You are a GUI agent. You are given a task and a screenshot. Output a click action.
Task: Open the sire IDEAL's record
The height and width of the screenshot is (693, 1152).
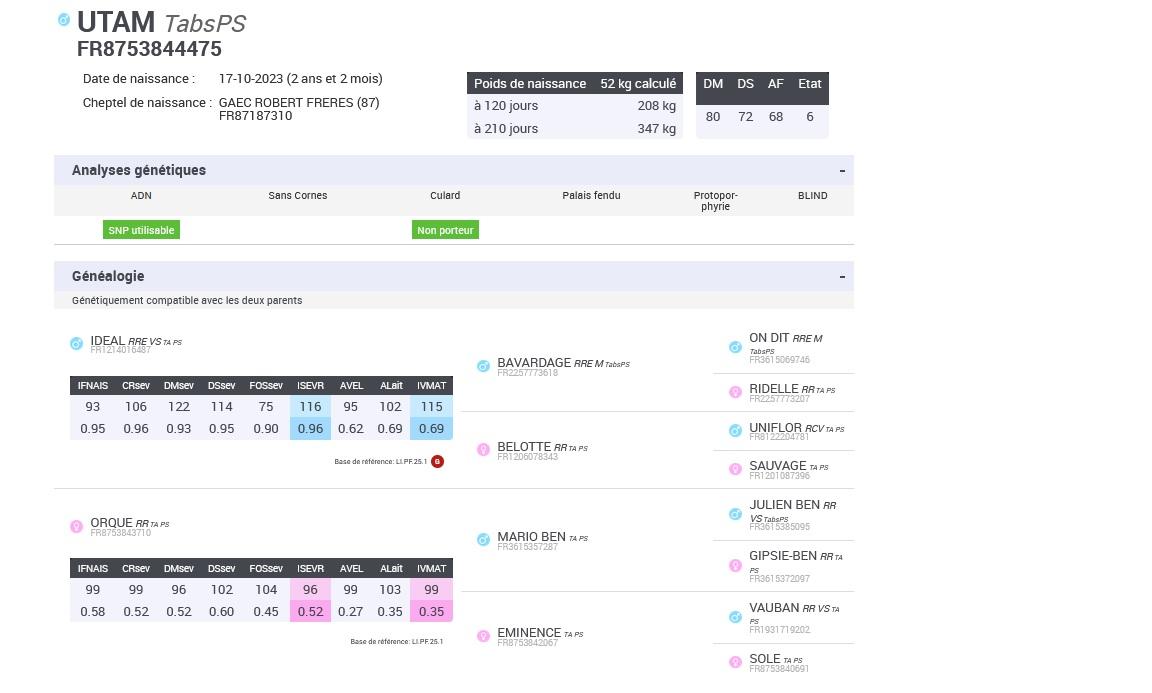pyautogui.click(x=108, y=341)
